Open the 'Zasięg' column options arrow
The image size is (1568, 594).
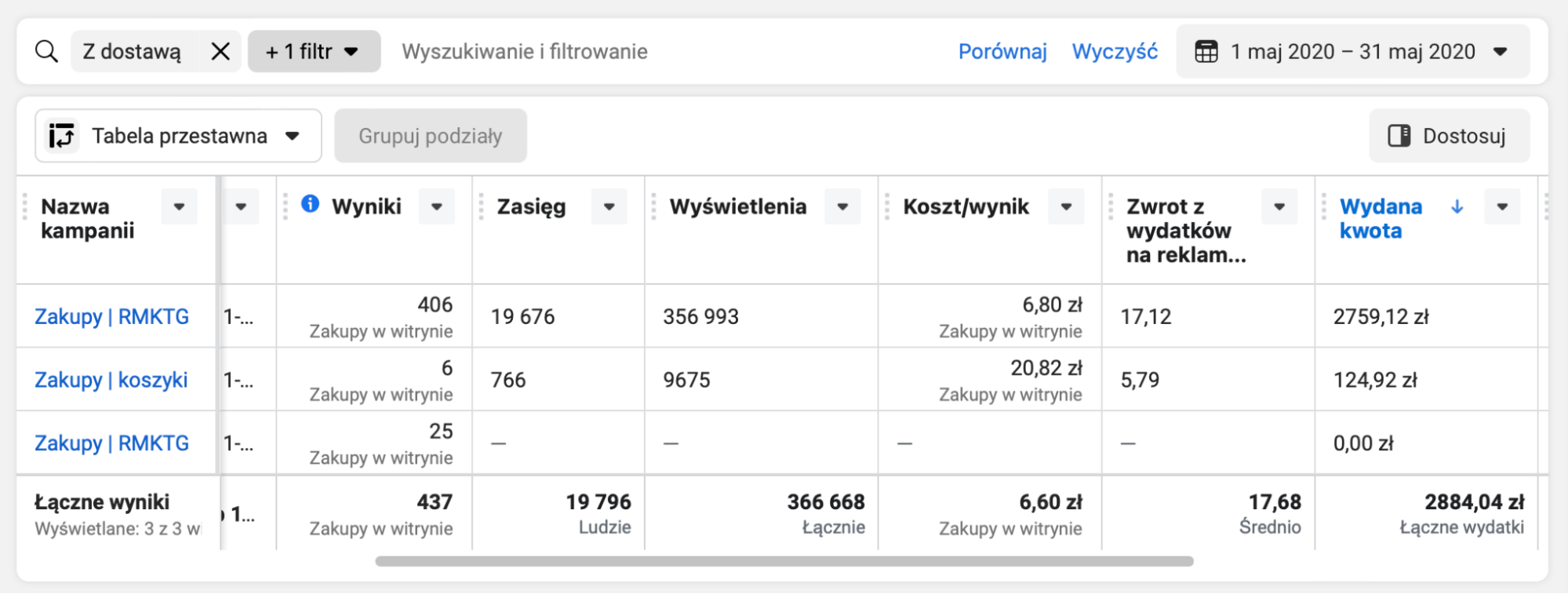609,207
